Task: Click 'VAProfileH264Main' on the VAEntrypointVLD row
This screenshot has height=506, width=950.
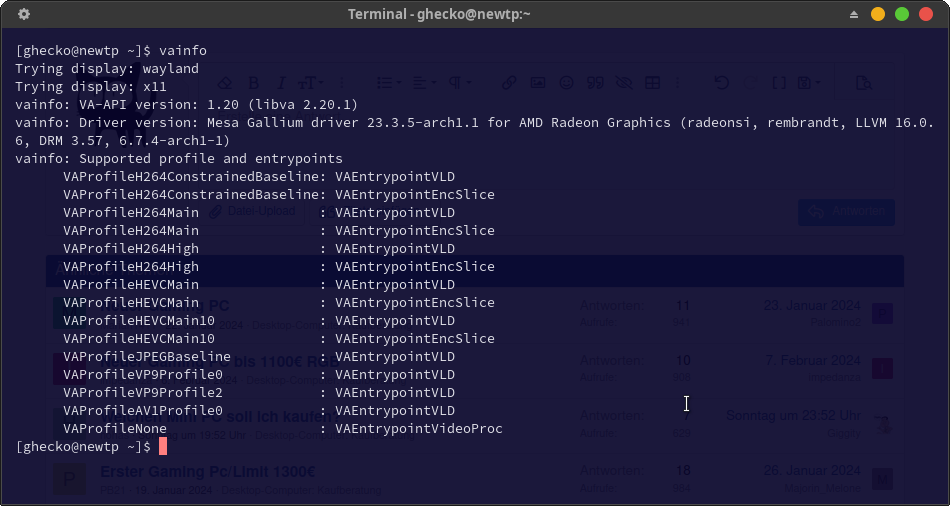Action: [x=131, y=213]
